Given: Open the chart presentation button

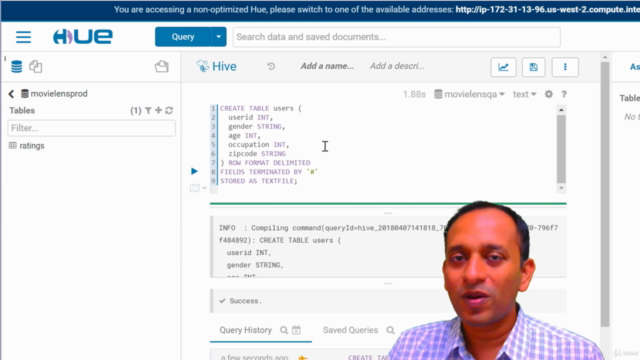Looking at the screenshot, I should pos(504,67).
